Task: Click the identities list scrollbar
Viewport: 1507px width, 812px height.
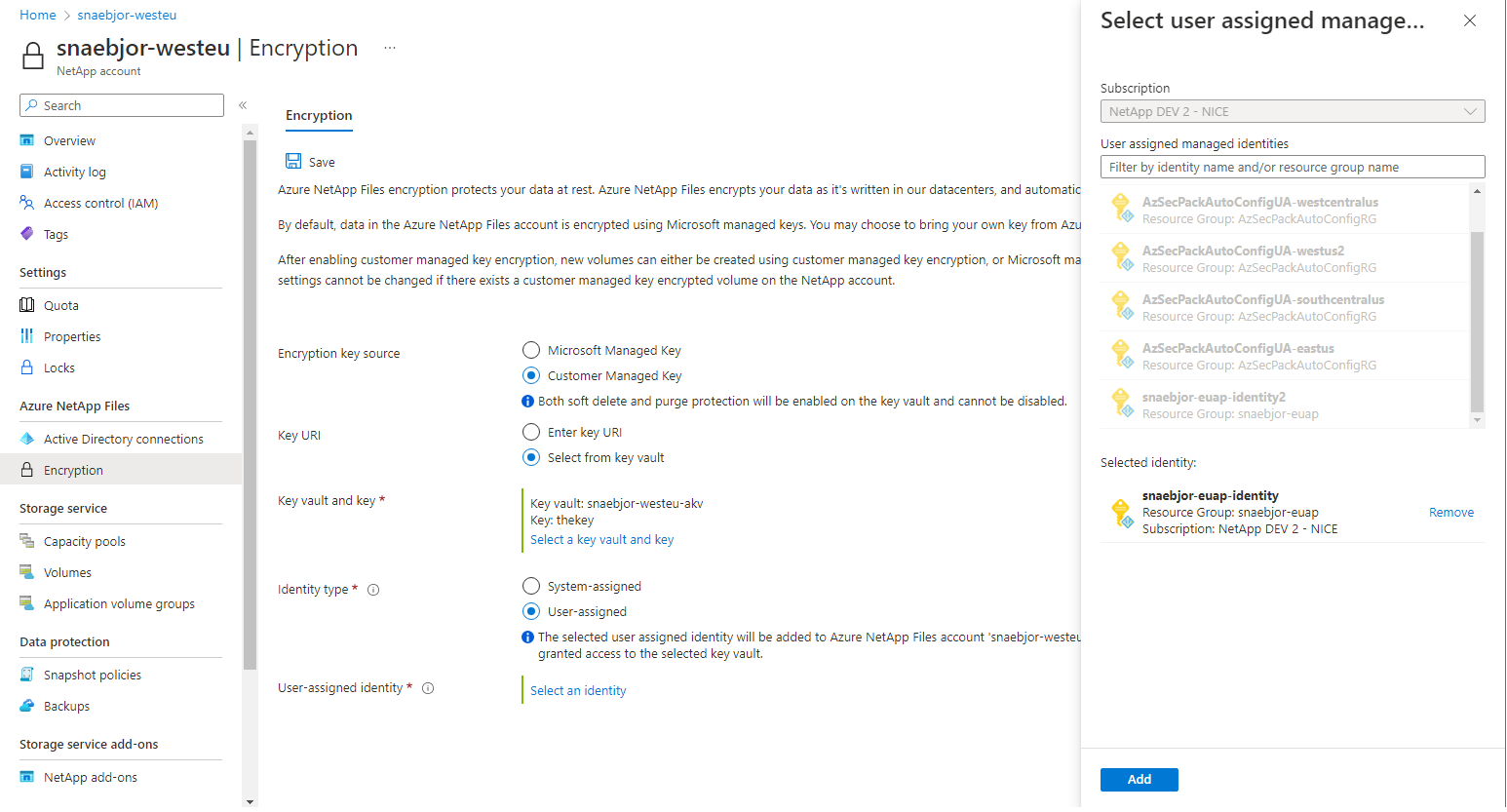Action: tap(1477, 322)
